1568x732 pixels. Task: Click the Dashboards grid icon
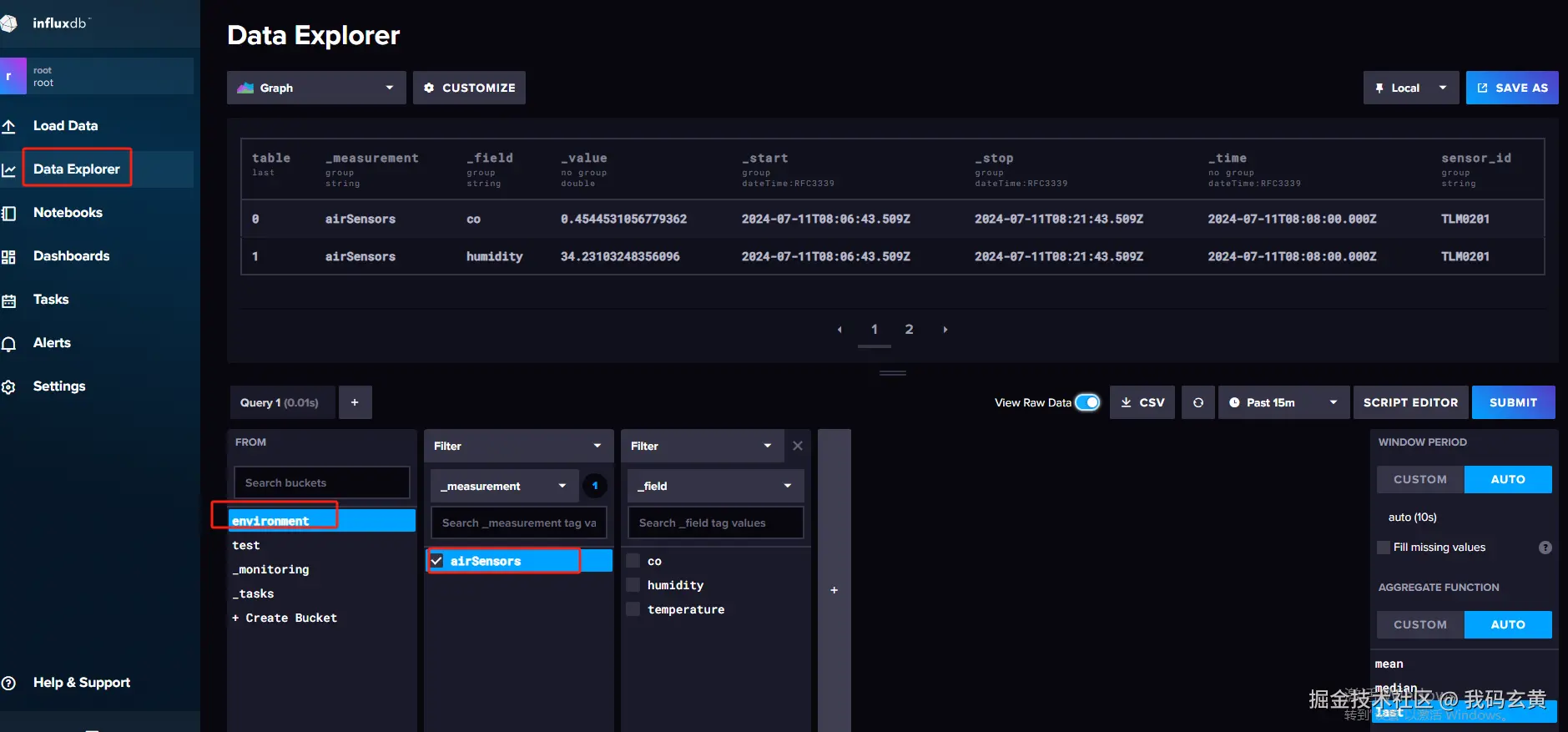(8, 256)
